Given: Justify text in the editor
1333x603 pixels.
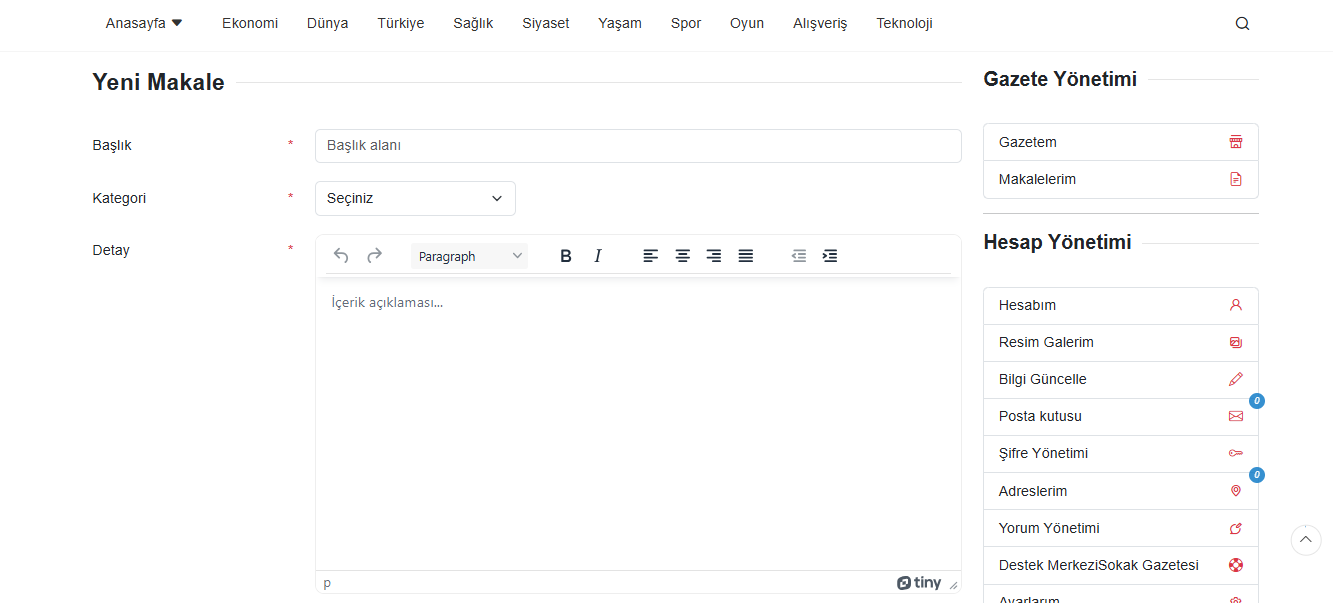Looking at the screenshot, I should click(746, 256).
